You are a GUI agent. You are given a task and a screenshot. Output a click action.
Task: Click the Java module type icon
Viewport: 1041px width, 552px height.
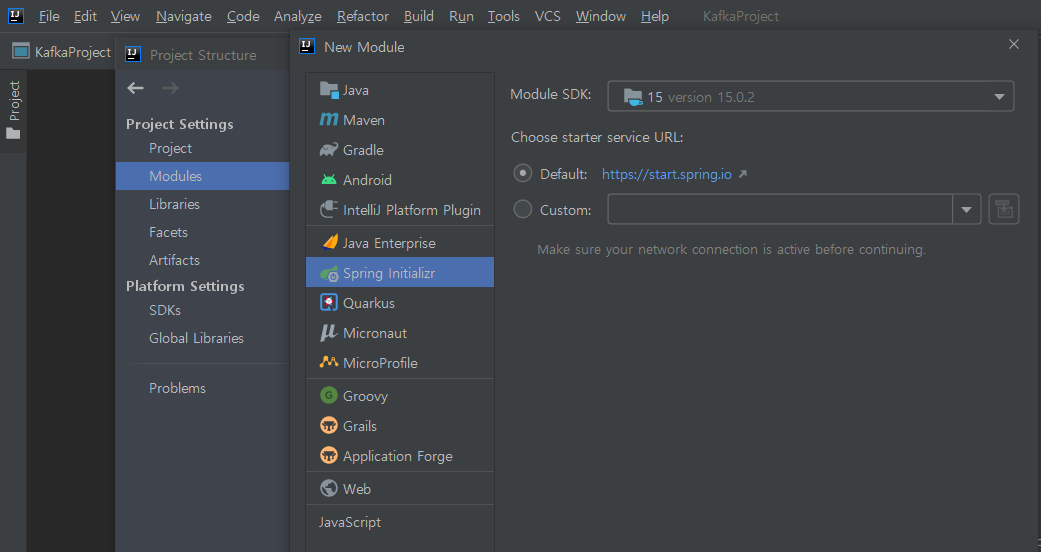coord(329,90)
